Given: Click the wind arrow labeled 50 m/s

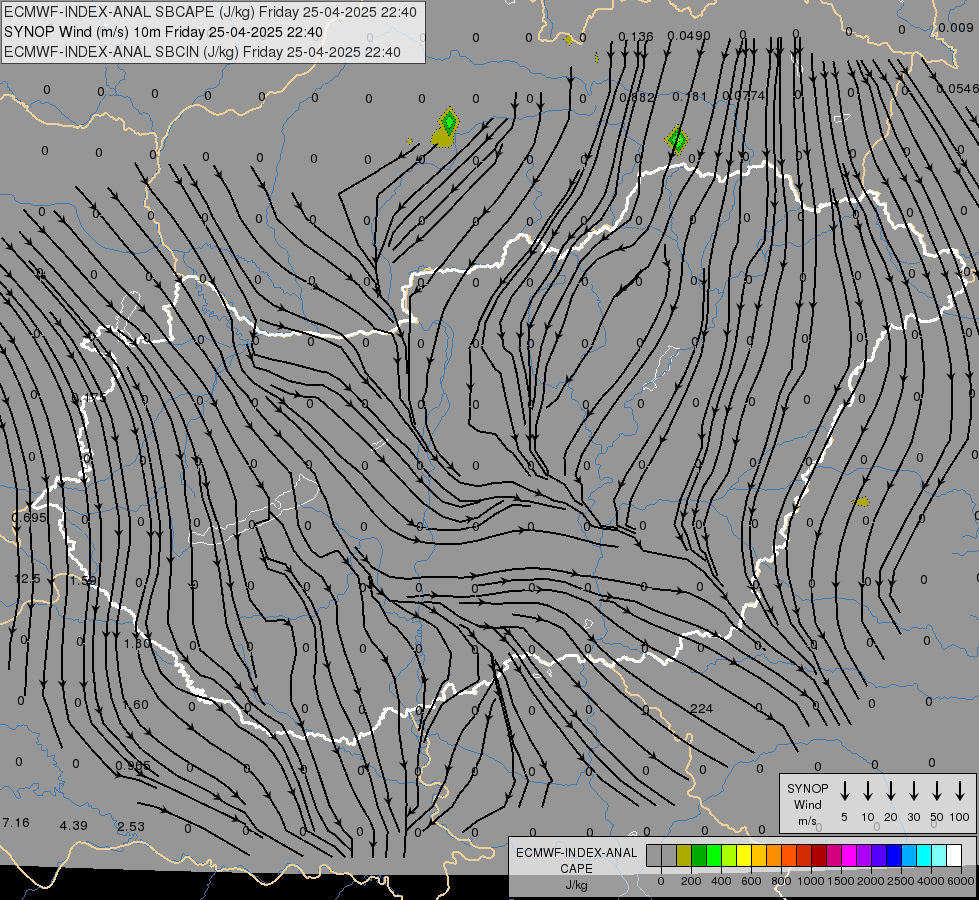Looking at the screenshot, I should click(x=937, y=791).
